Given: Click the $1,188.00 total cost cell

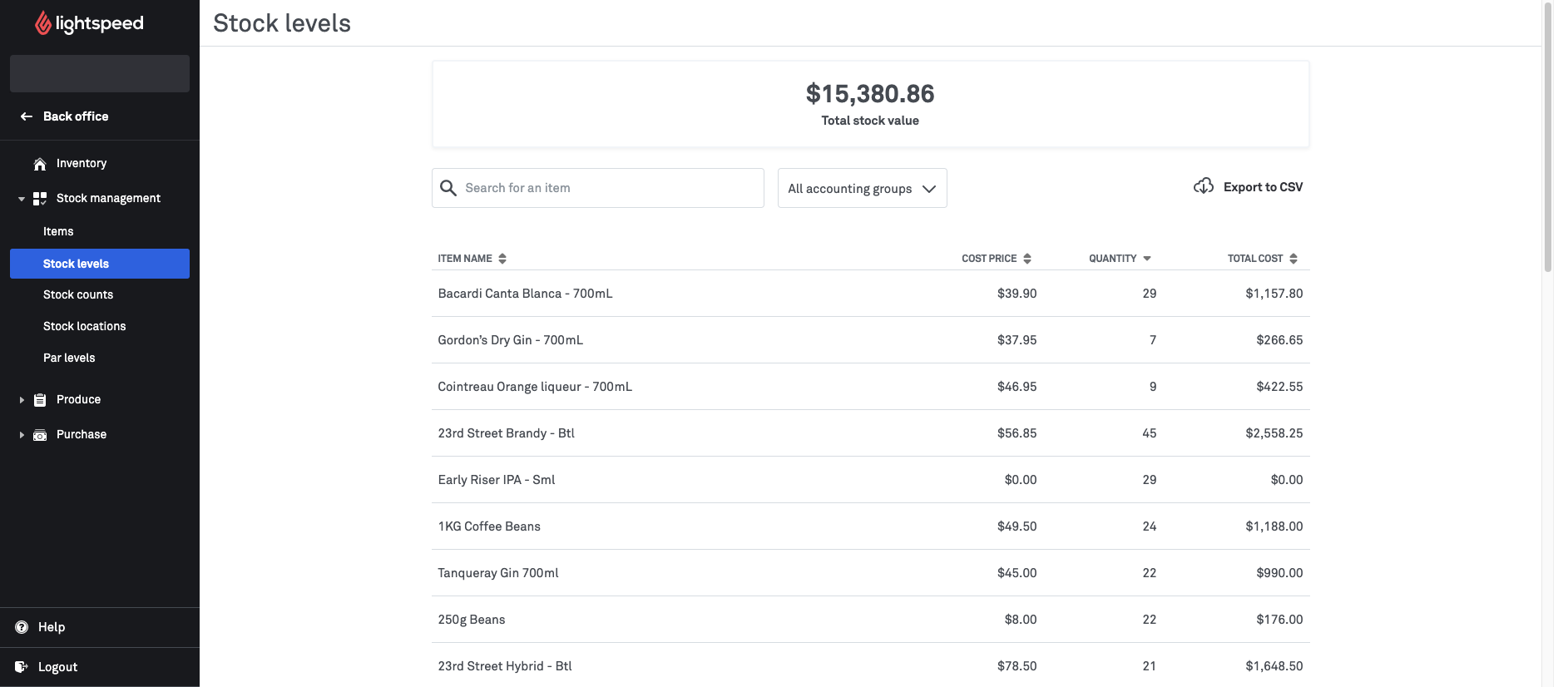Looking at the screenshot, I should pos(1274,526).
